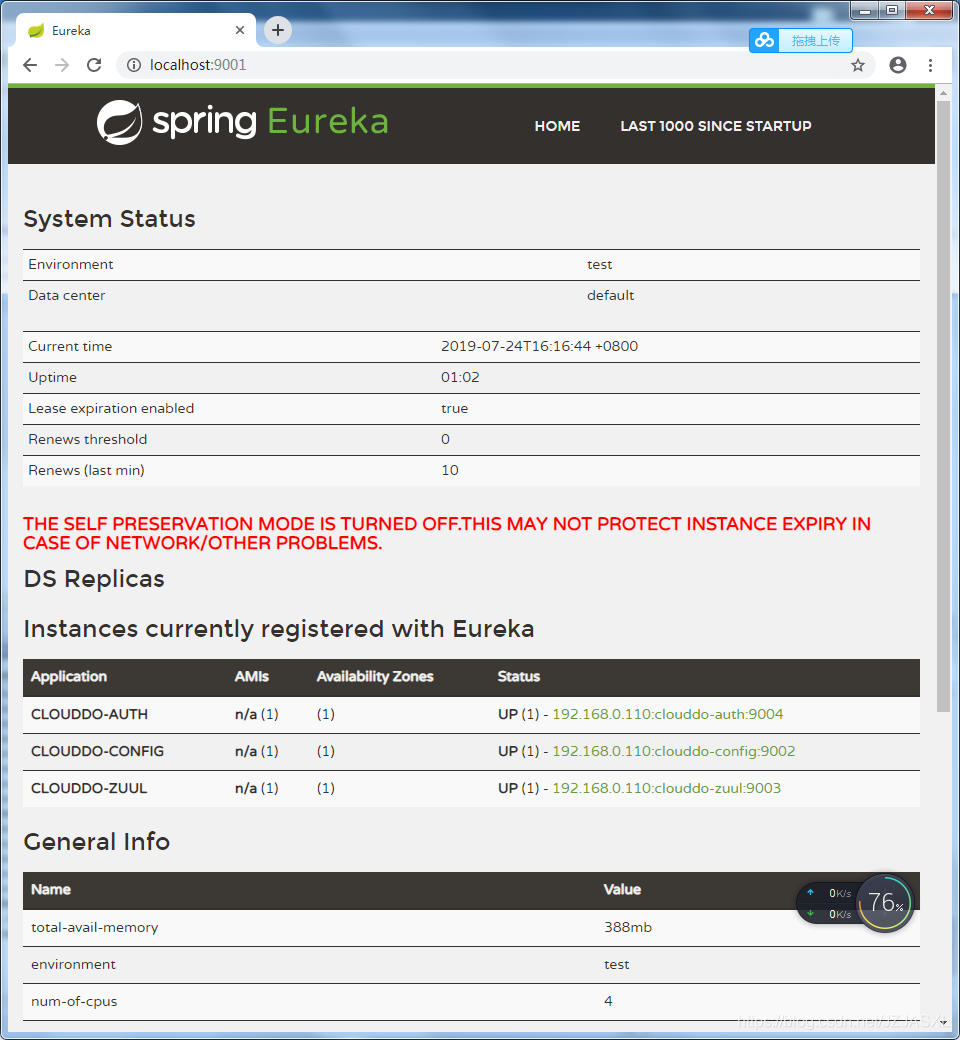The width and height of the screenshot is (960, 1040).
Task: Select CLOUDDO-AUTH application name
Action: point(90,714)
